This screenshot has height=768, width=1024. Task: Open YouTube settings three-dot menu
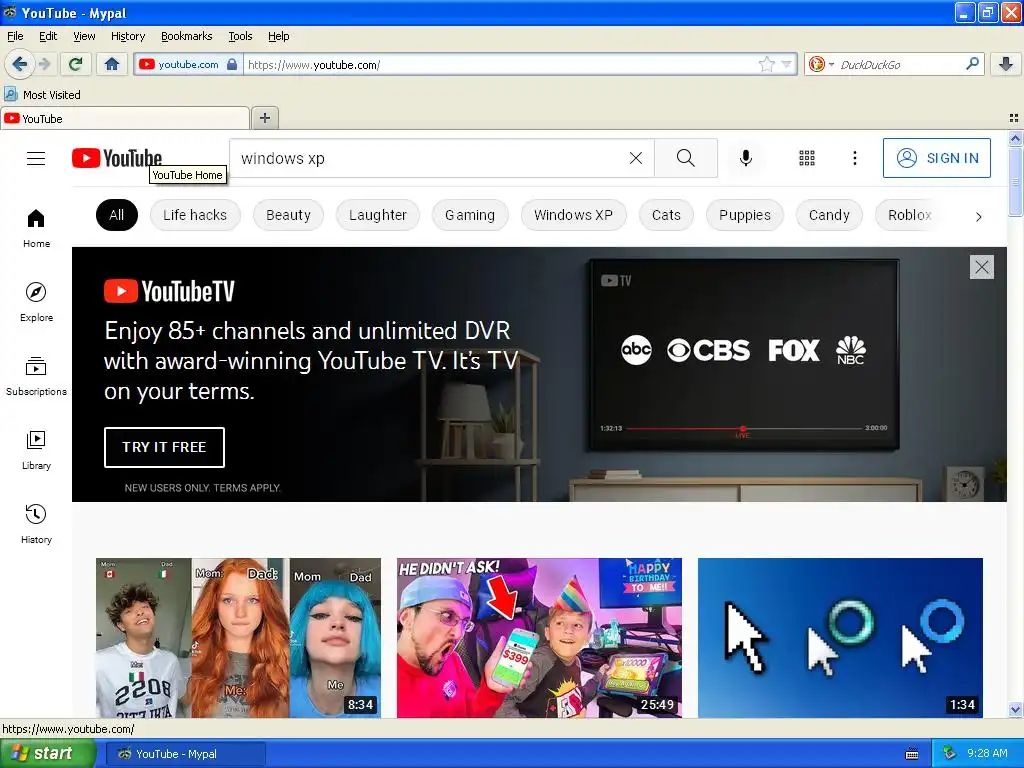click(854, 158)
